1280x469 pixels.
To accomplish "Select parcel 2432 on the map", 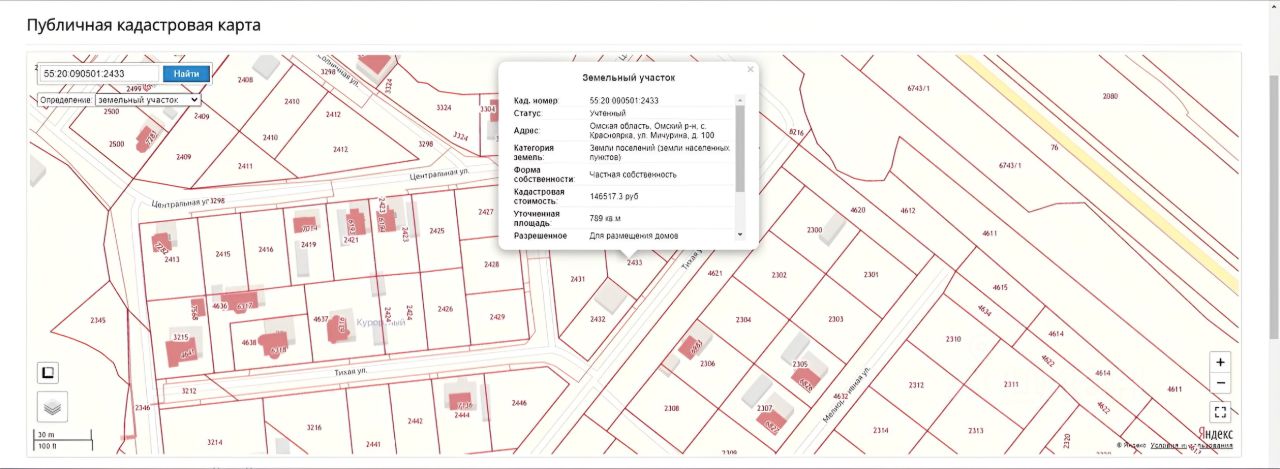I will (597, 319).
